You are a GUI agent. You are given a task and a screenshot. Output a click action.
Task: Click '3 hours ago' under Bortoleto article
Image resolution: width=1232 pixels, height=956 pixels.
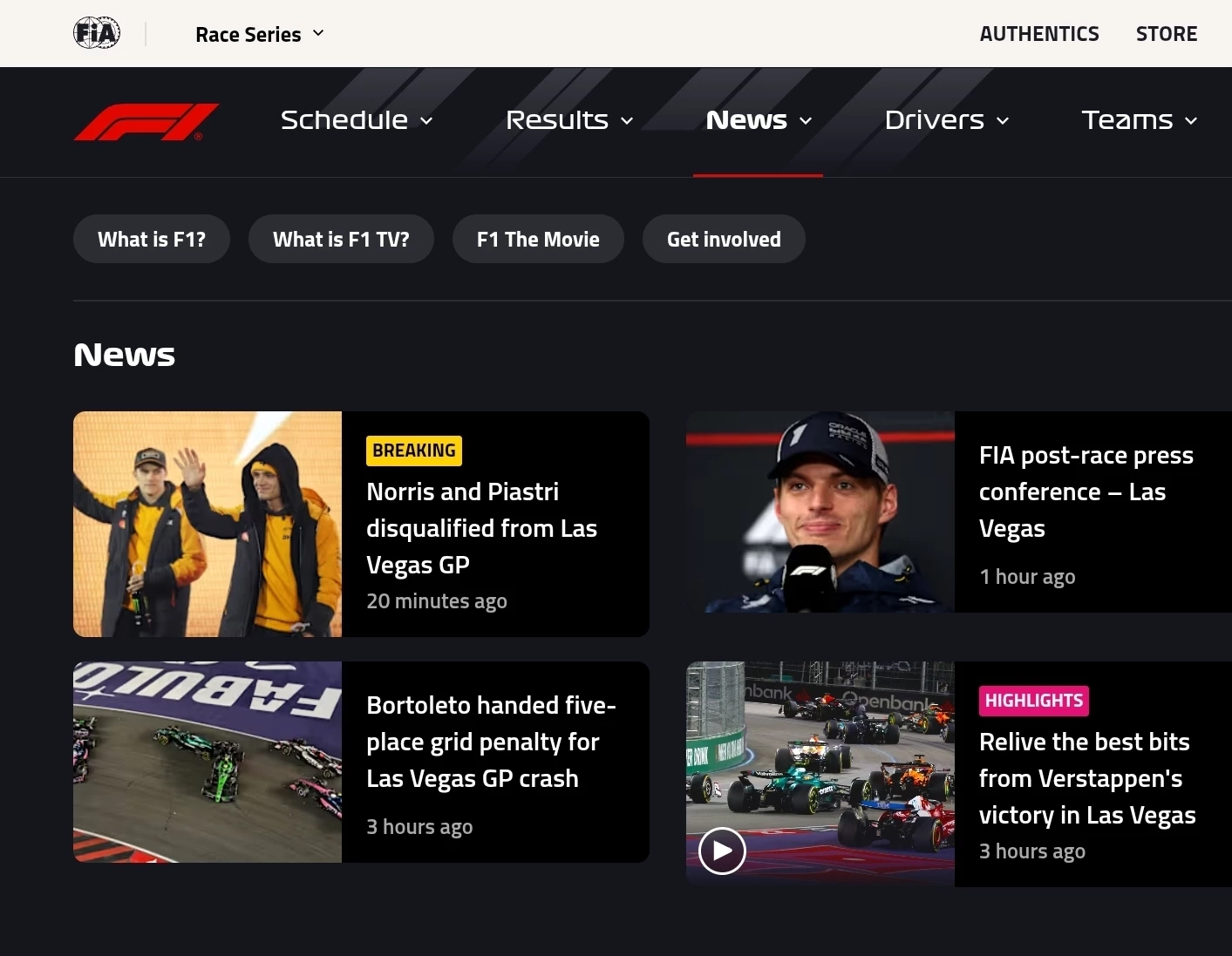pos(419,827)
